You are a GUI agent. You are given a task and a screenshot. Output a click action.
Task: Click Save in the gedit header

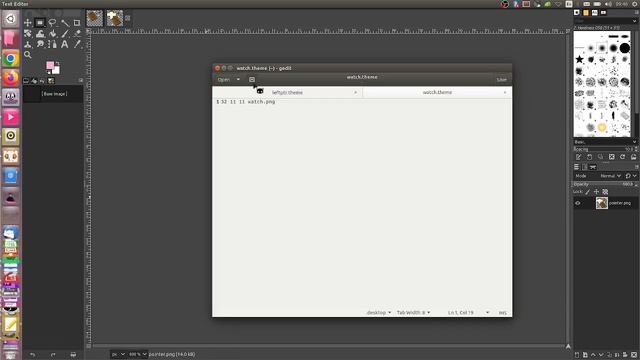(502, 80)
